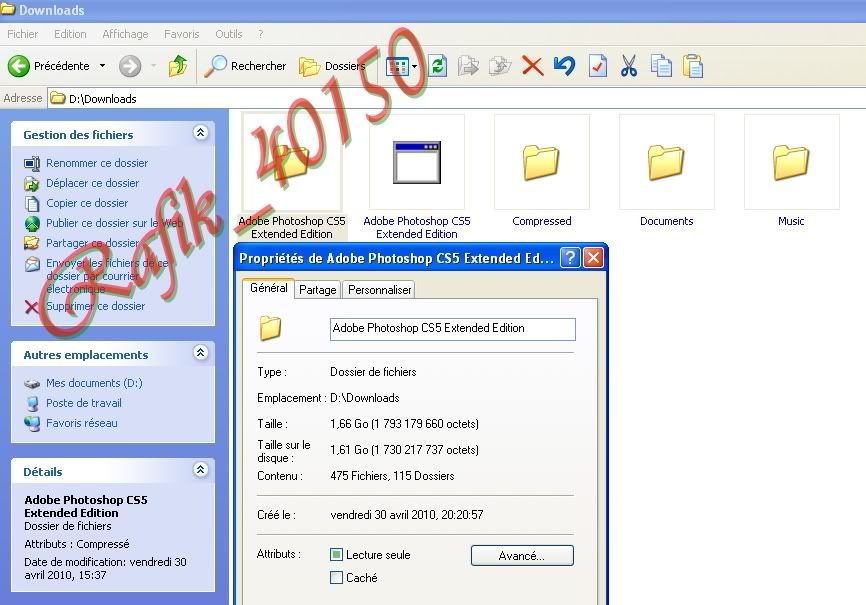Collapse the Gestion des fichiers panel

pyautogui.click(x=200, y=133)
